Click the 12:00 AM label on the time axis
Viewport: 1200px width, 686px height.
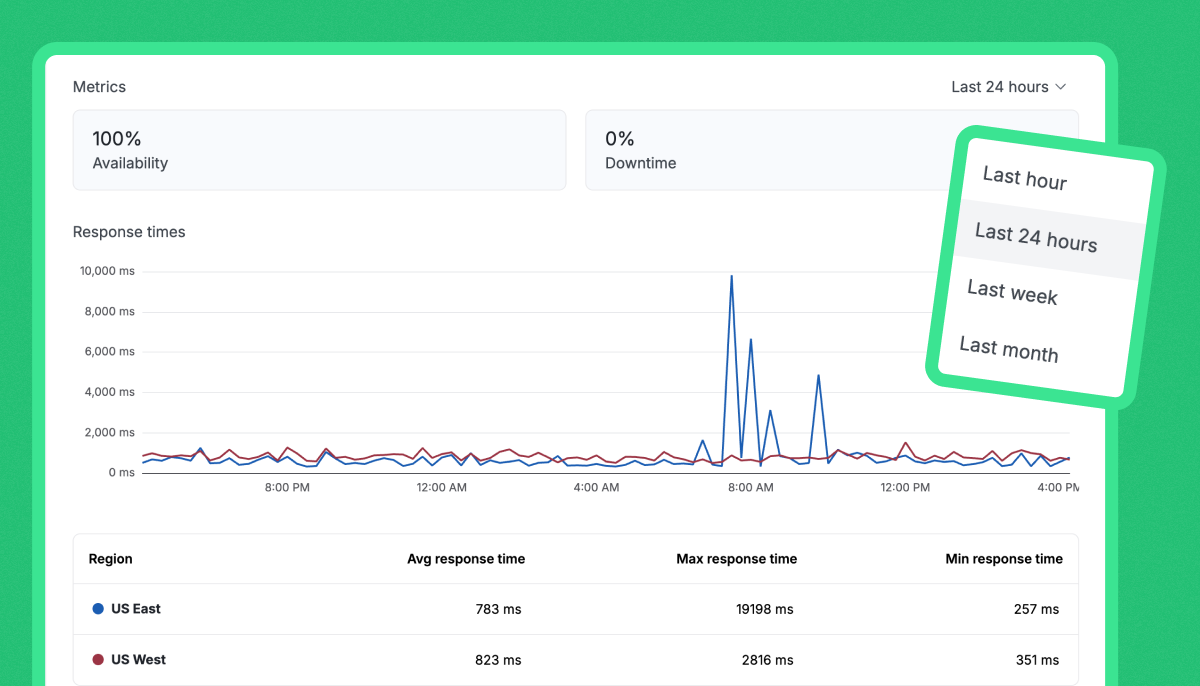pyautogui.click(x=441, y=488)
